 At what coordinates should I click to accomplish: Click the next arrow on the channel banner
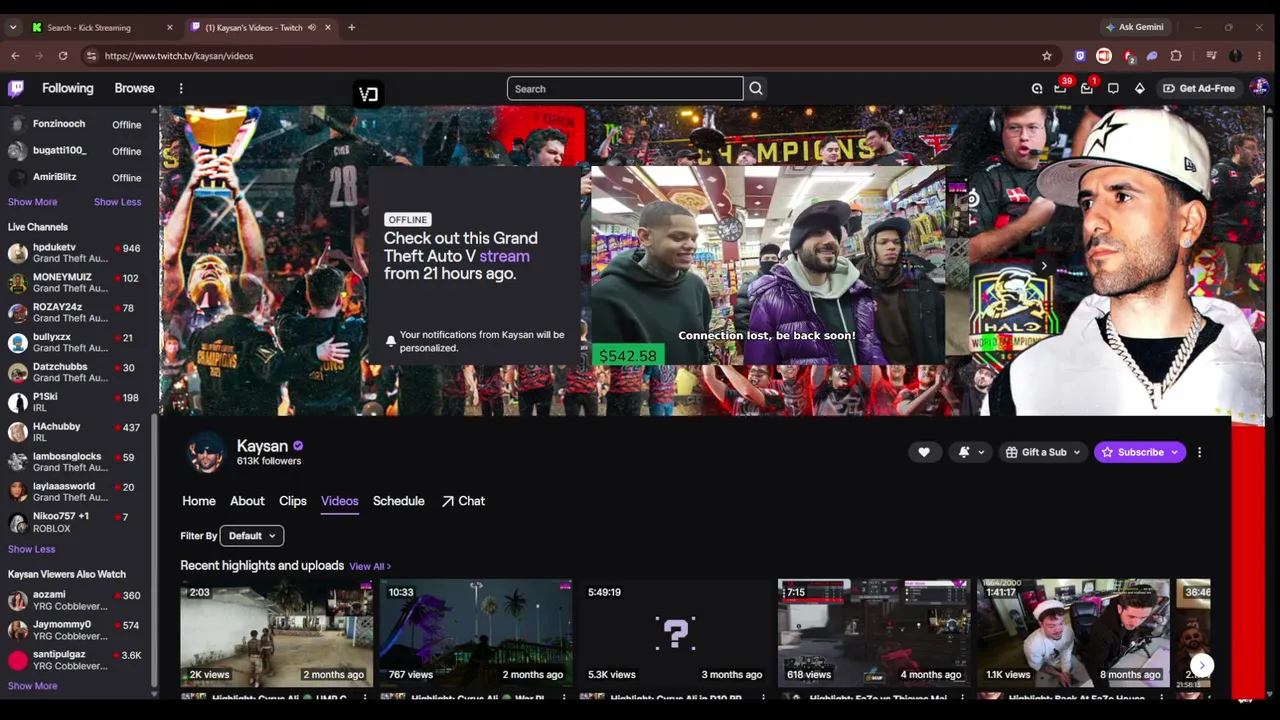1043,266
